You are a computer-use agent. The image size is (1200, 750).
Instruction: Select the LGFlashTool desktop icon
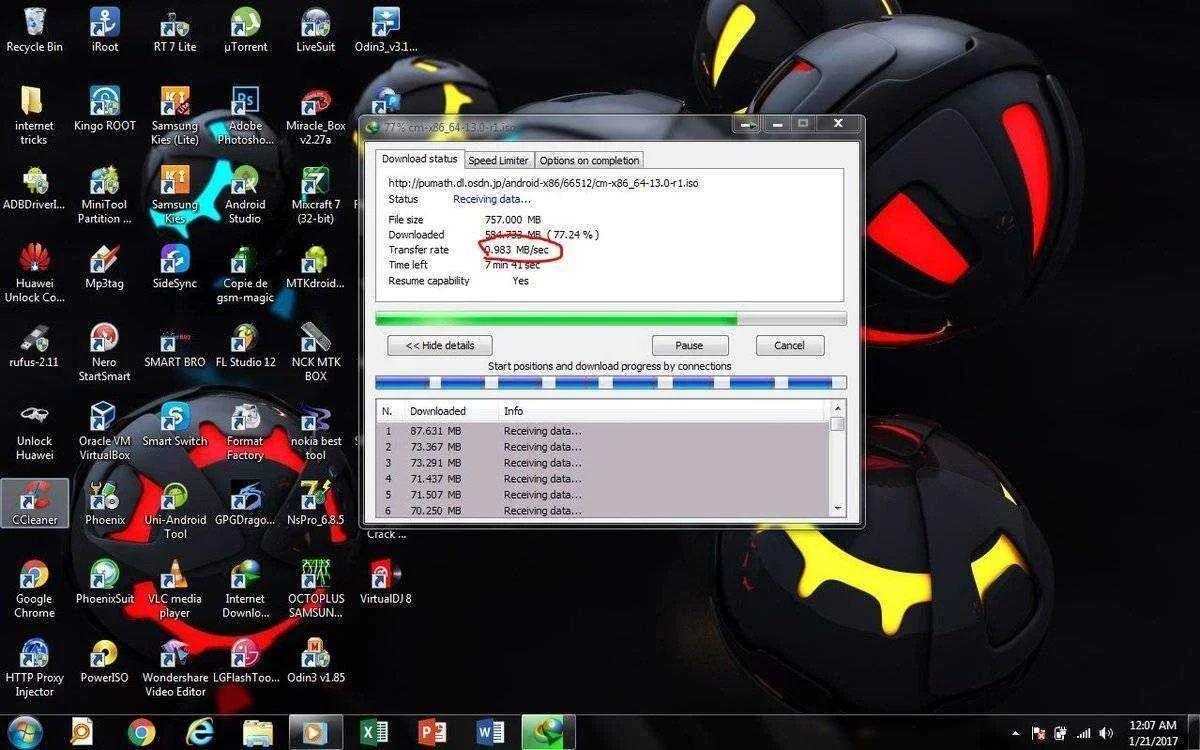245,660
